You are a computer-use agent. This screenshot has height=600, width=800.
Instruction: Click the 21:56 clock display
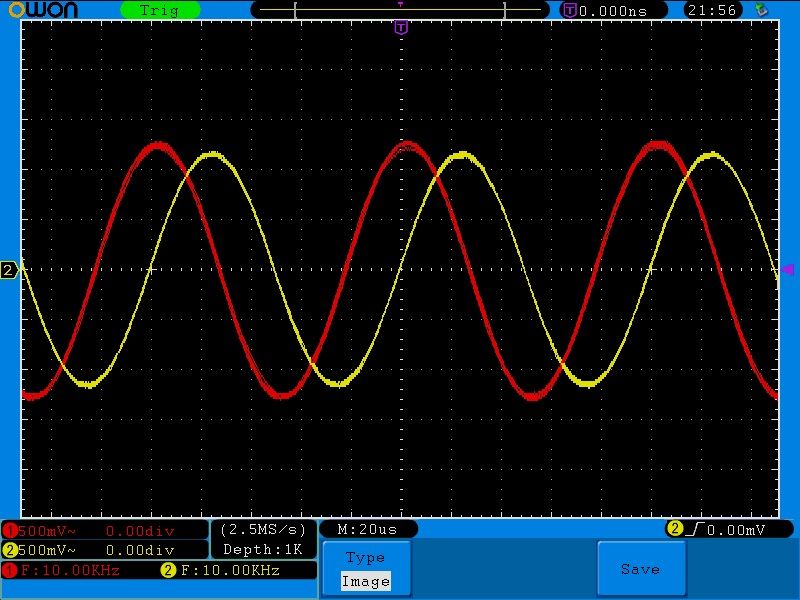click(711, 10)
